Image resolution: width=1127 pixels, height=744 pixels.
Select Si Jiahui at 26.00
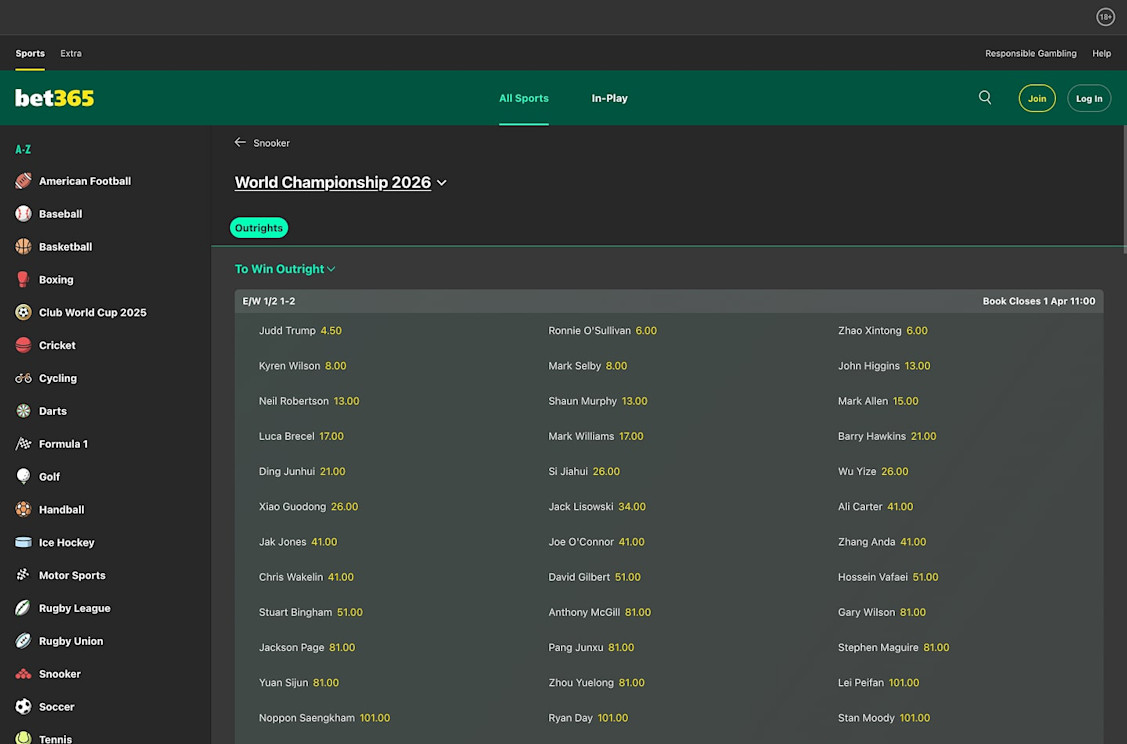point(584,472)
